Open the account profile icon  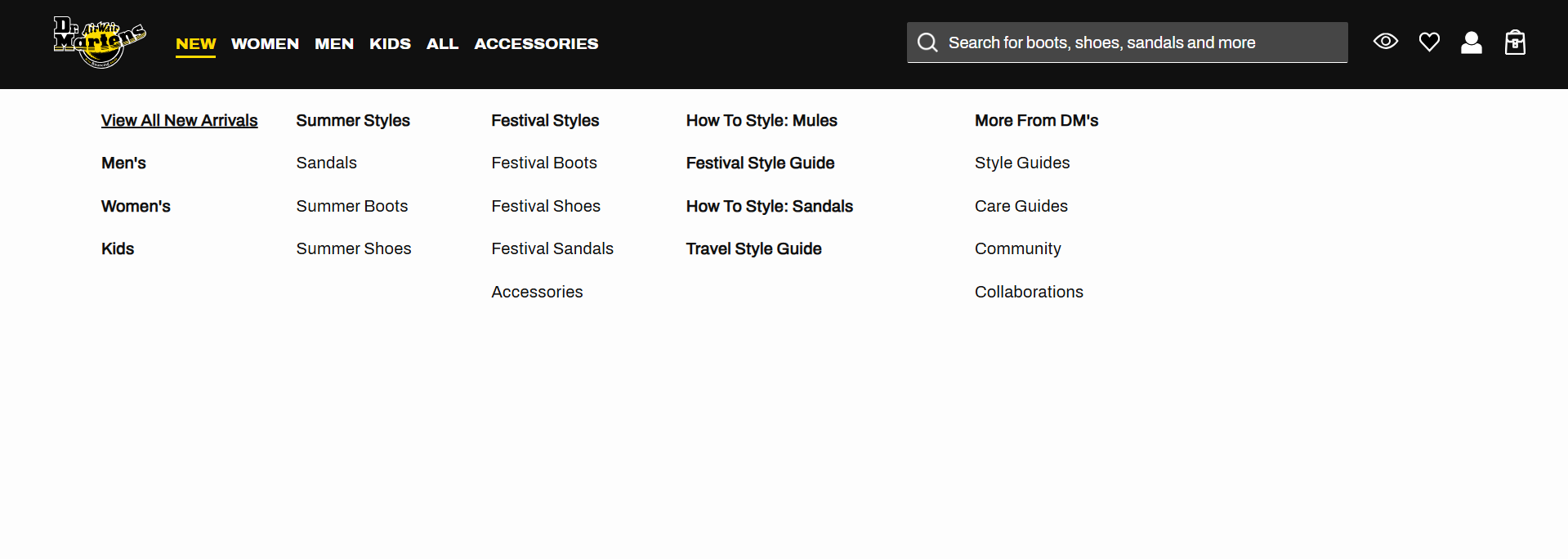click(x=1472, y=42)
